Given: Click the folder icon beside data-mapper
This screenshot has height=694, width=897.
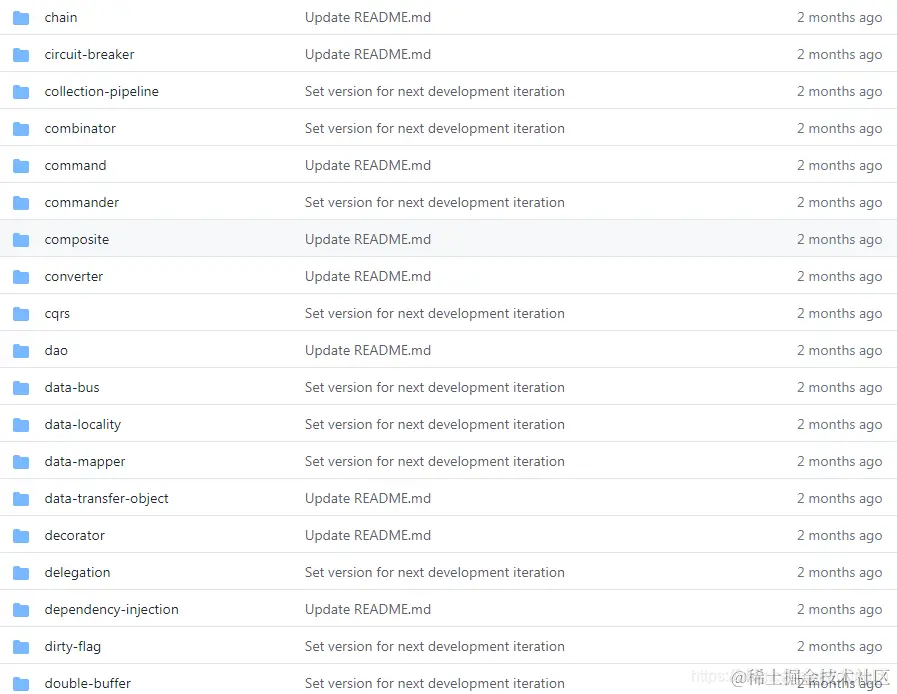Looking at the screenshot, I should 21,462.
